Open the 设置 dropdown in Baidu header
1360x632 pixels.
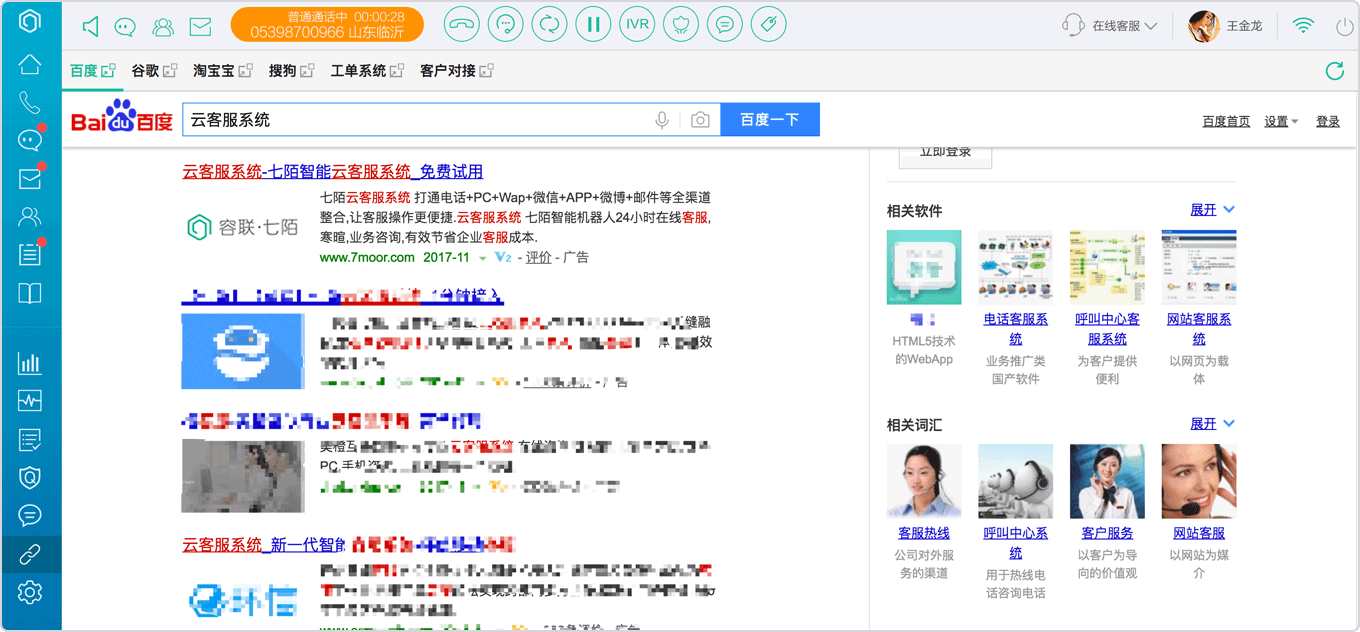[x=1281, y=121]
